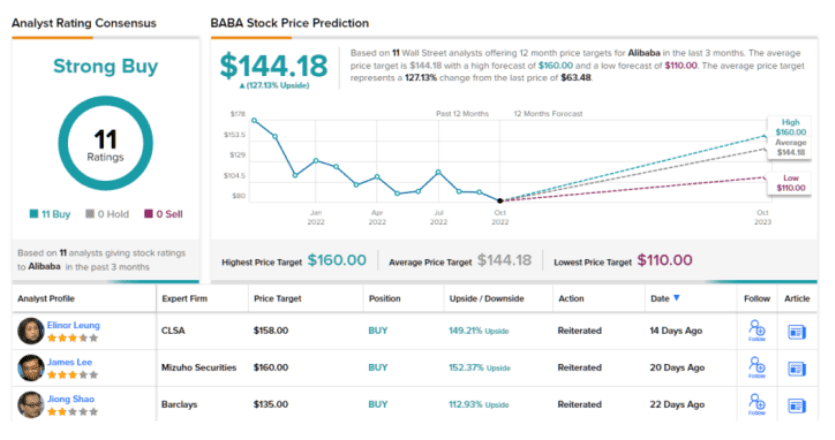The height and width of the screenshot is (440, 835).
Task: Follow analyst Elinor Leung
Action: (756, 330)
